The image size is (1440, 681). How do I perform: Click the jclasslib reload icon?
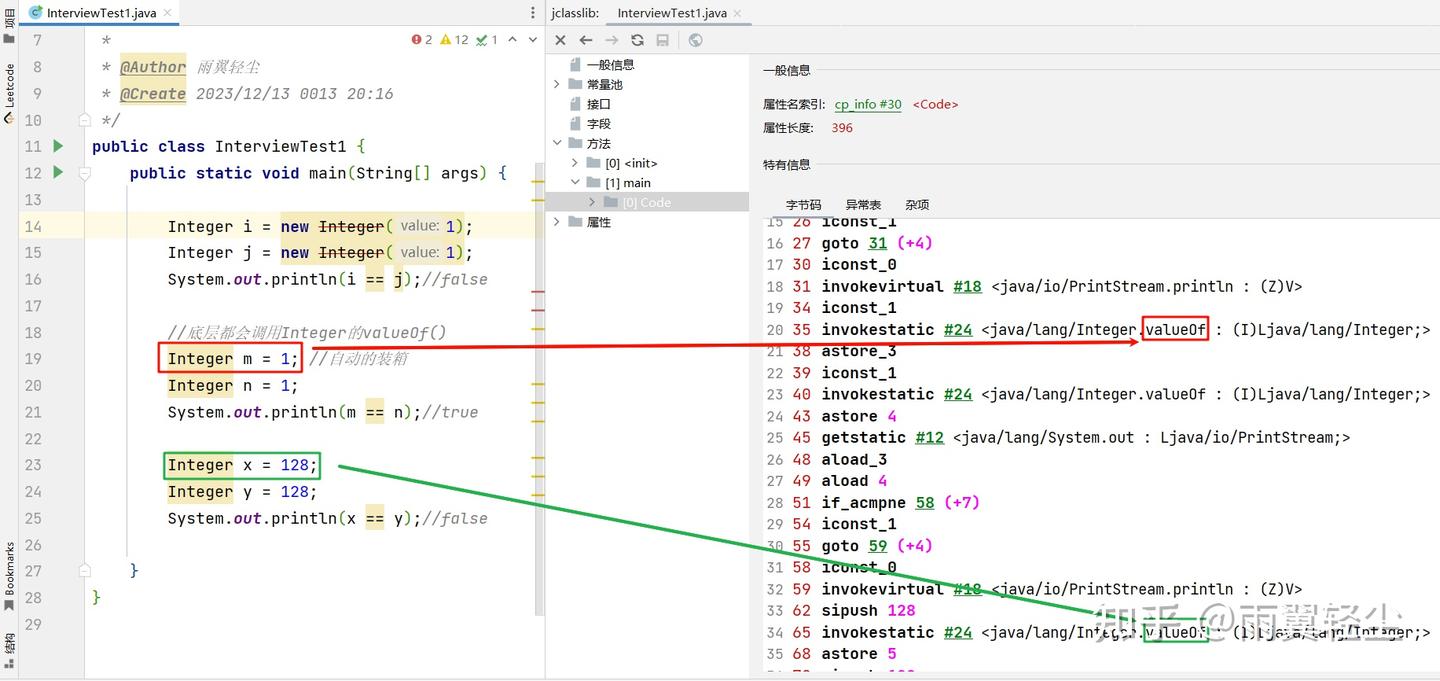tap(637, 40)
